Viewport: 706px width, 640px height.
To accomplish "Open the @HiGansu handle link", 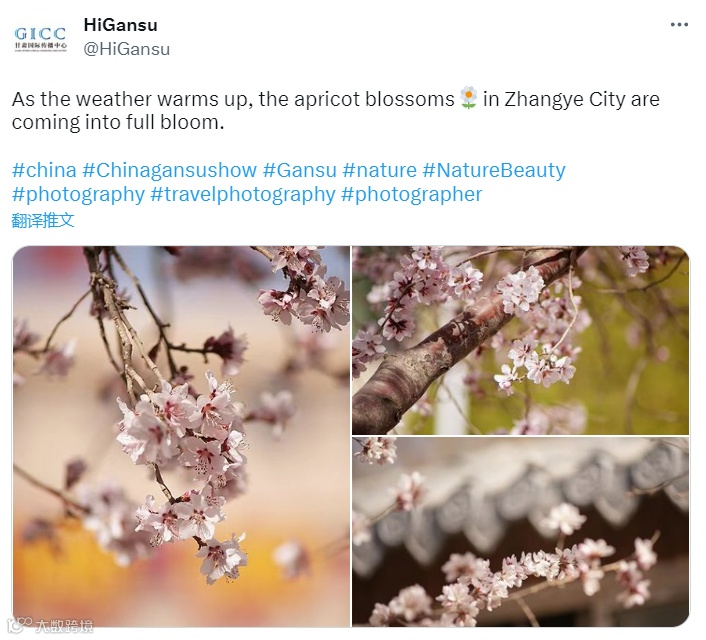I will pyautogui.click(x=127, y=49).
